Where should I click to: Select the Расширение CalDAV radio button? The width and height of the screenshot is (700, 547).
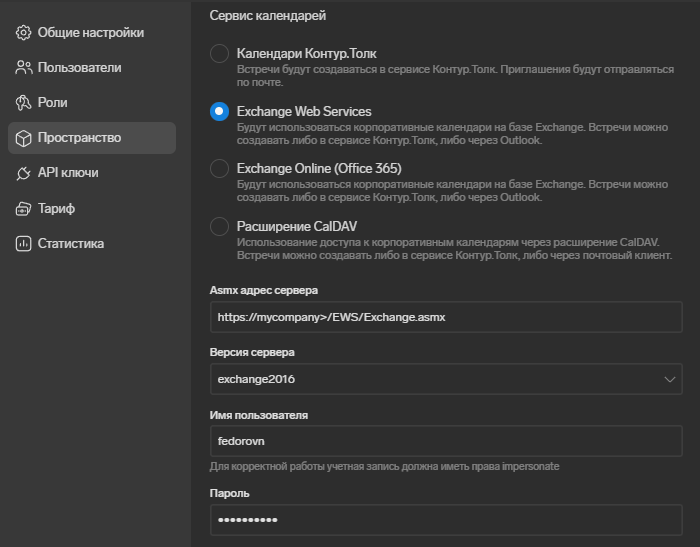(219, 227)
